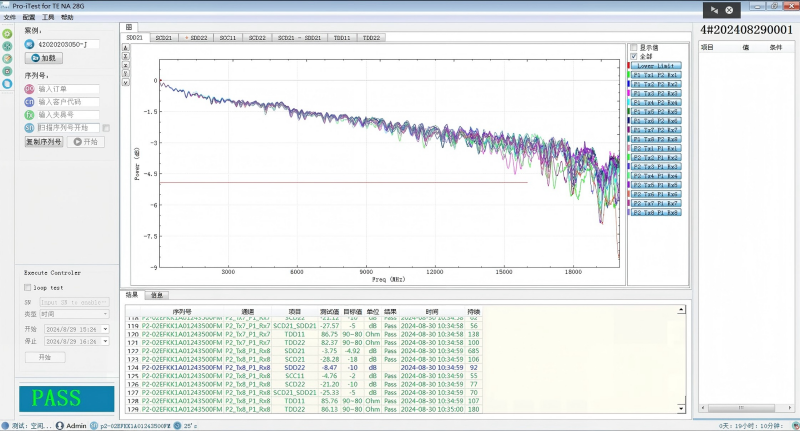Click the pink order icon beside 输入订单

(29, 89)
